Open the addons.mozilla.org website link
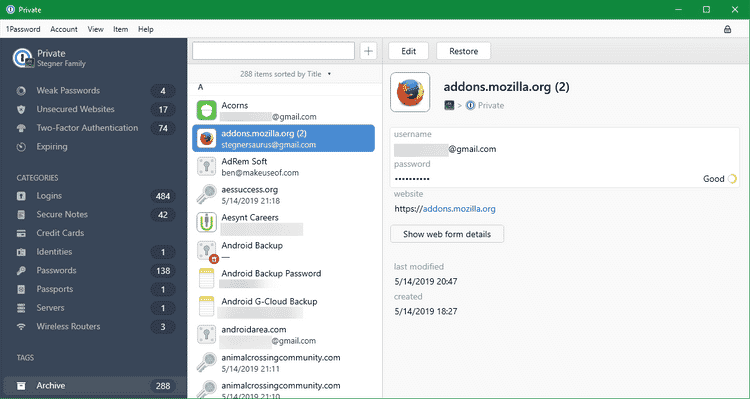The image size is (750, 399). click(459, 209)
